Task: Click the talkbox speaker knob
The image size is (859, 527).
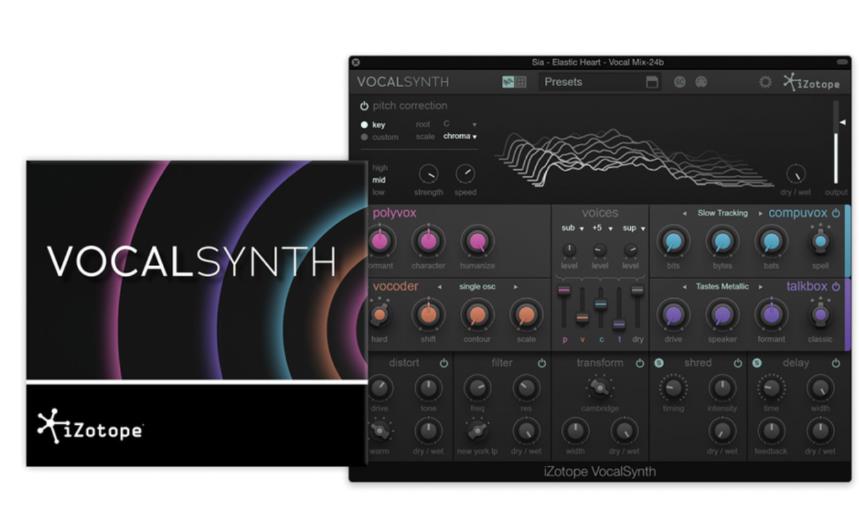Action: (722, 314)
